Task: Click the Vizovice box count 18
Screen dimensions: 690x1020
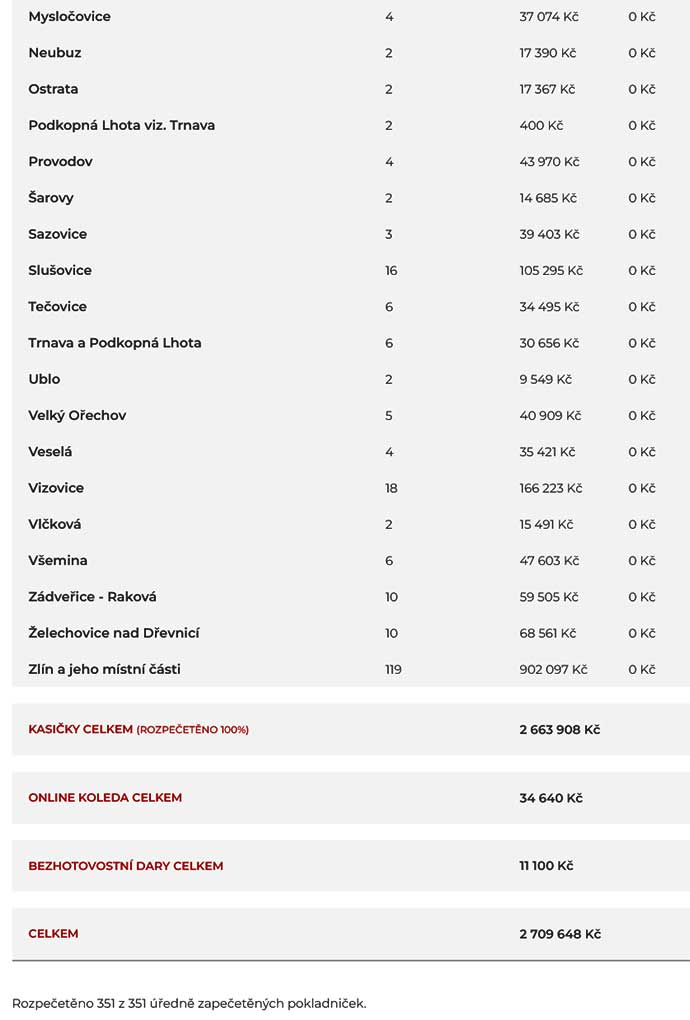Action: 391,488
